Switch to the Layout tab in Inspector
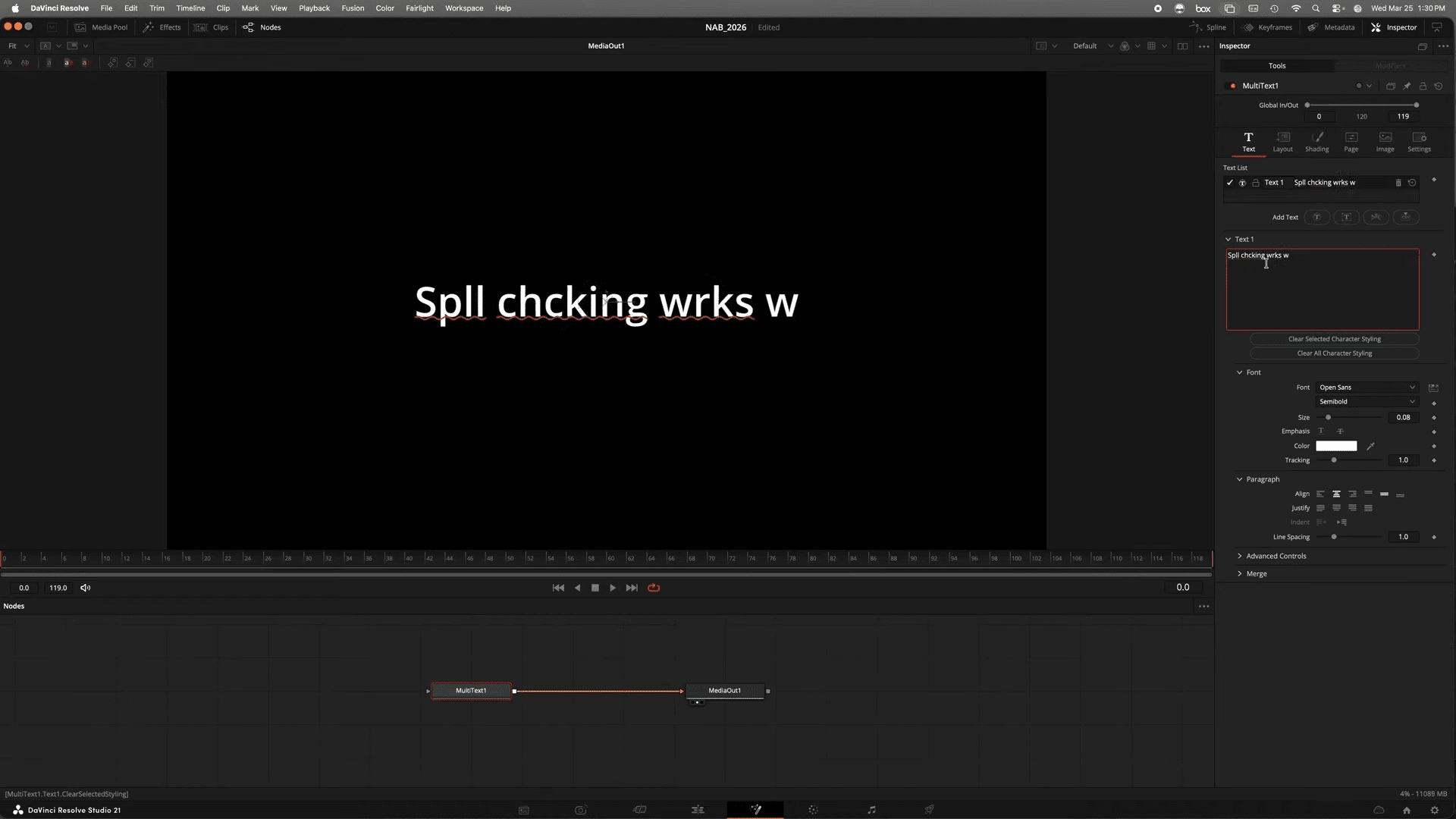The image size is (1456, 819). coord(1282,142)
